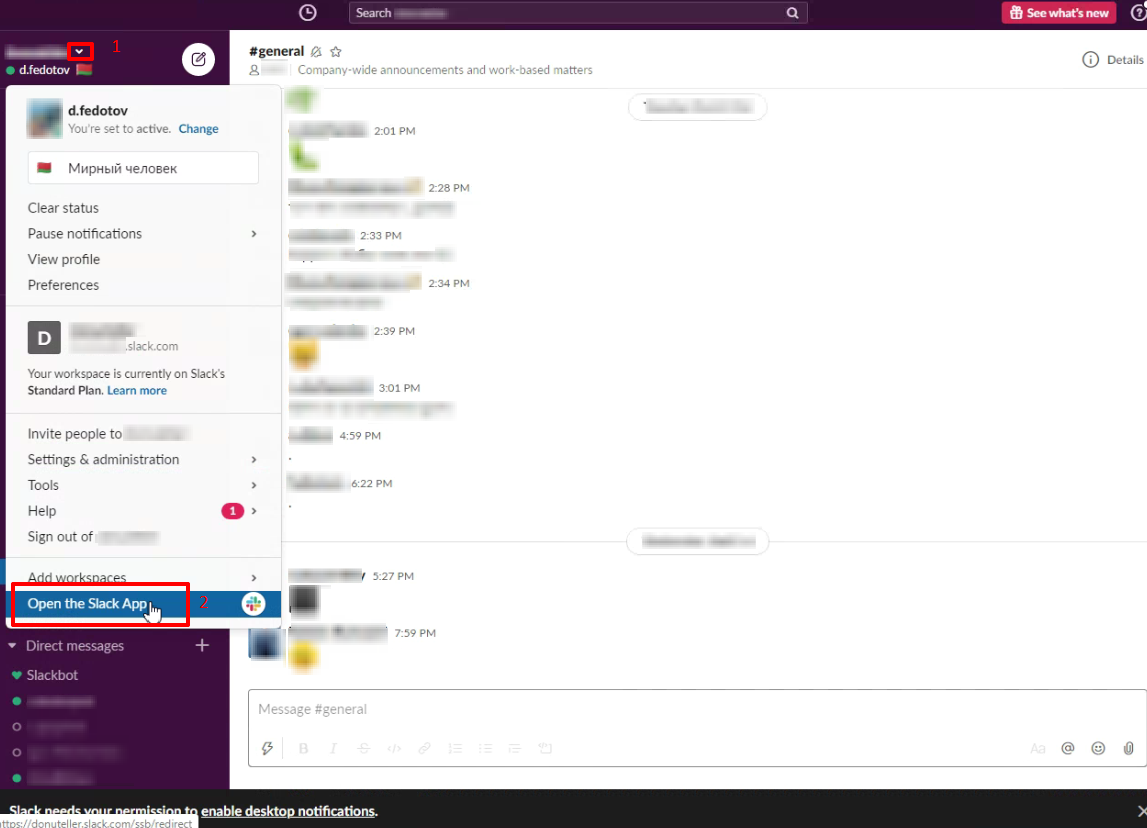Open channel Details info icon
The height and width of the screenshot is (828, 1147).
tap(1090, 60)
